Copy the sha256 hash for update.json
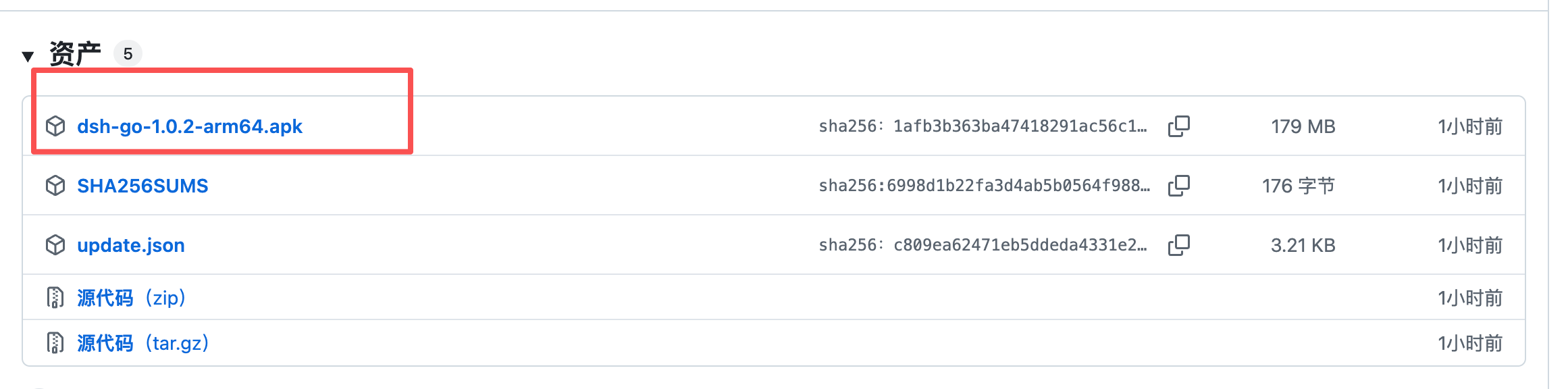The image size is (1568, 389). click(x=1179, y=245)
